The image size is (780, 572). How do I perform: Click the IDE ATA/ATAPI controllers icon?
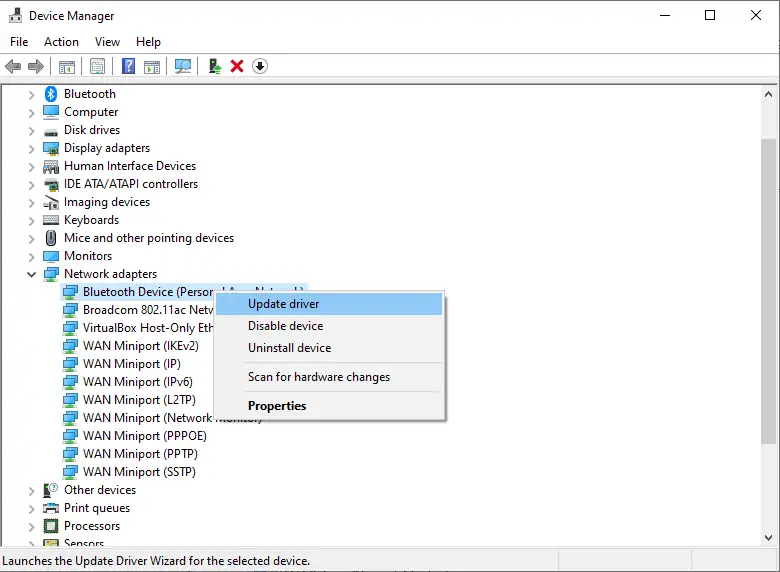tap(51, 185)
